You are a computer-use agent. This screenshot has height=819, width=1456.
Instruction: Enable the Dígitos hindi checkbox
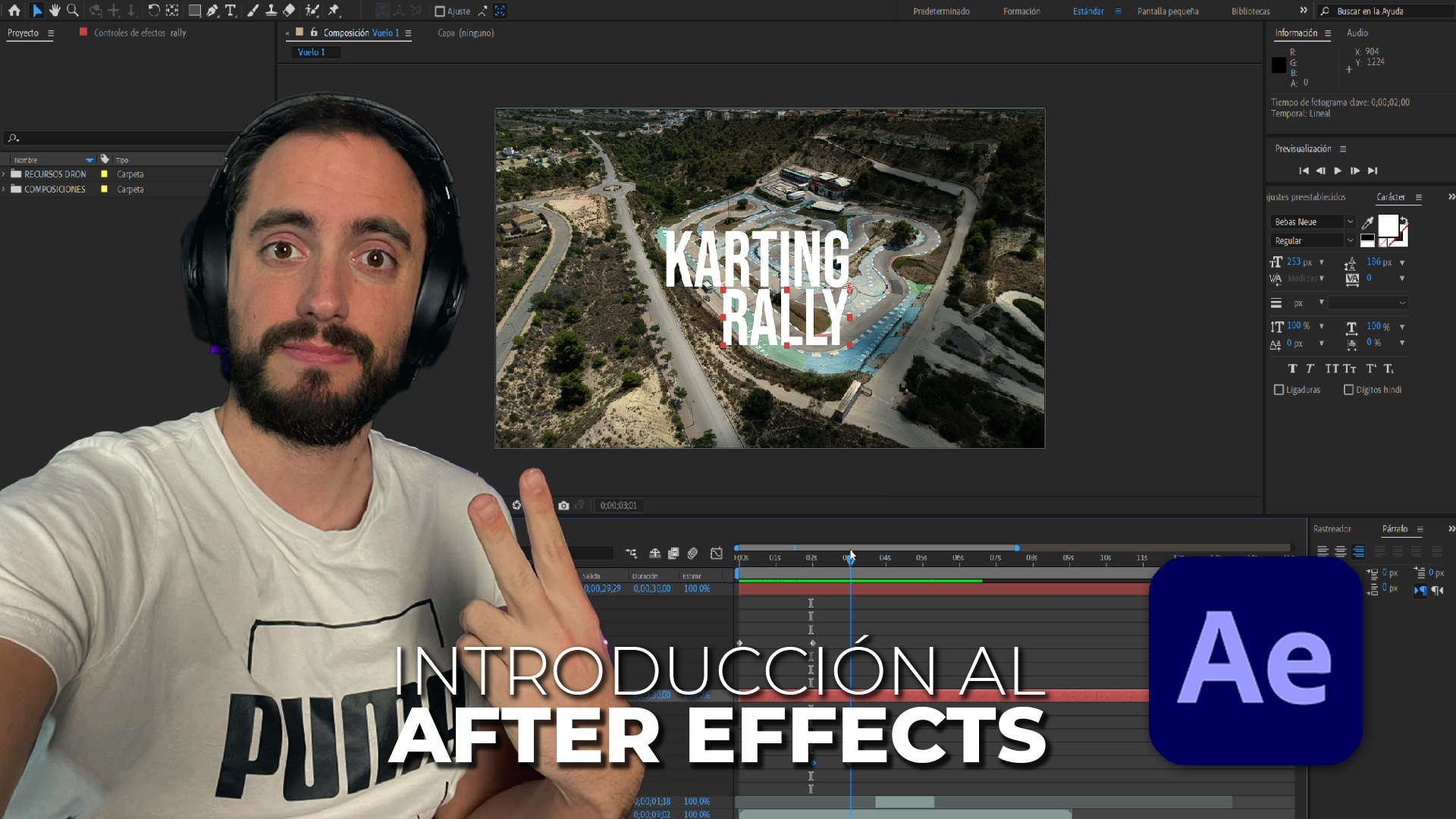click(x=1349, y=390)
